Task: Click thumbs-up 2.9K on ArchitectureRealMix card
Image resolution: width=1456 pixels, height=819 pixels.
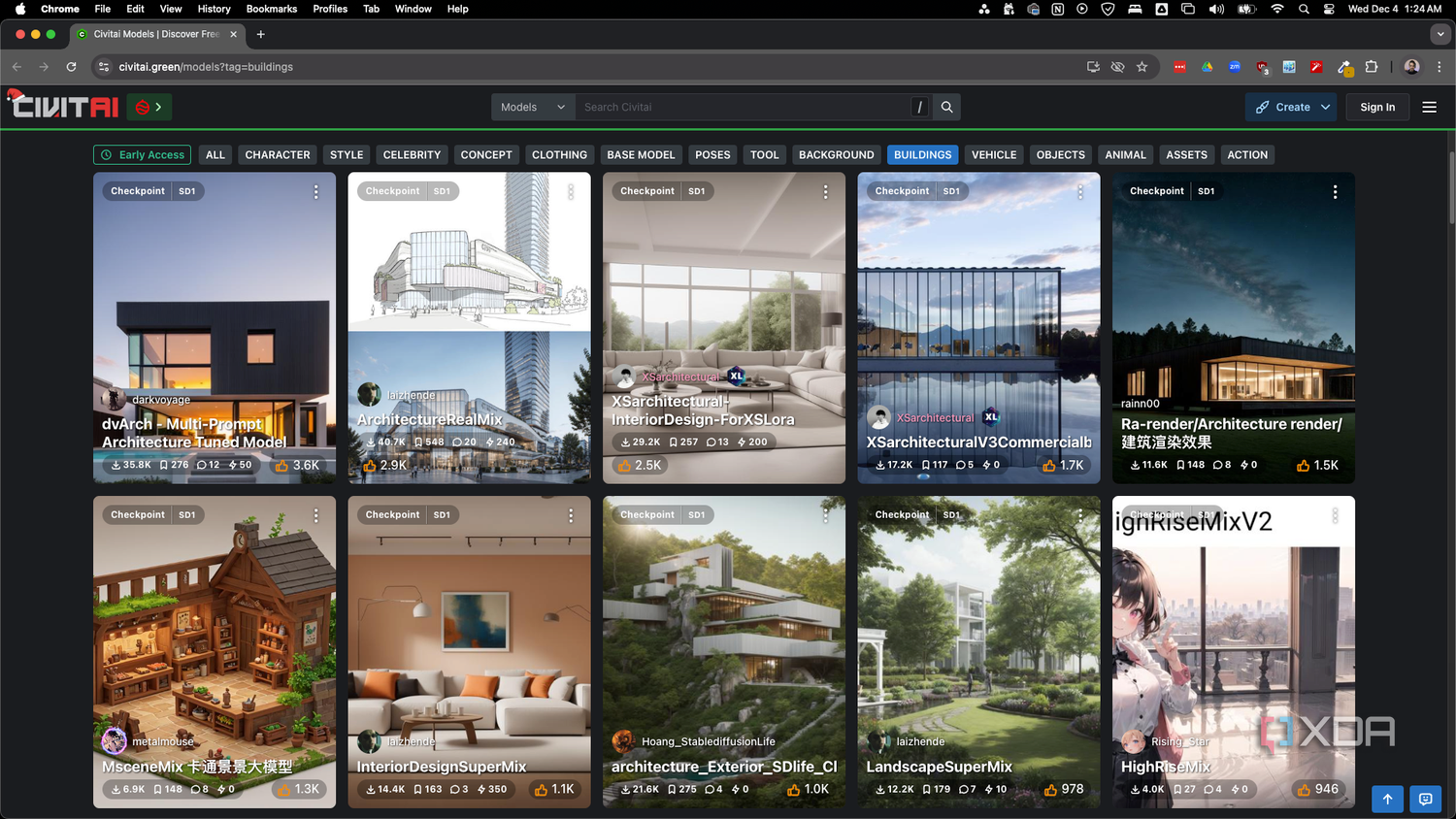Action: tap(385, 466)
